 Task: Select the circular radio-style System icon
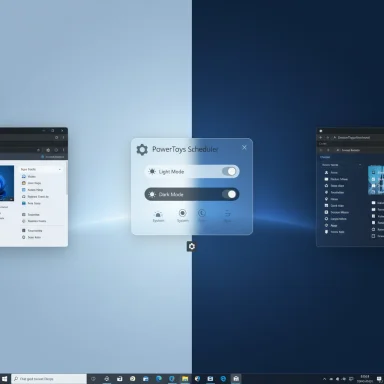pos(182,213)
